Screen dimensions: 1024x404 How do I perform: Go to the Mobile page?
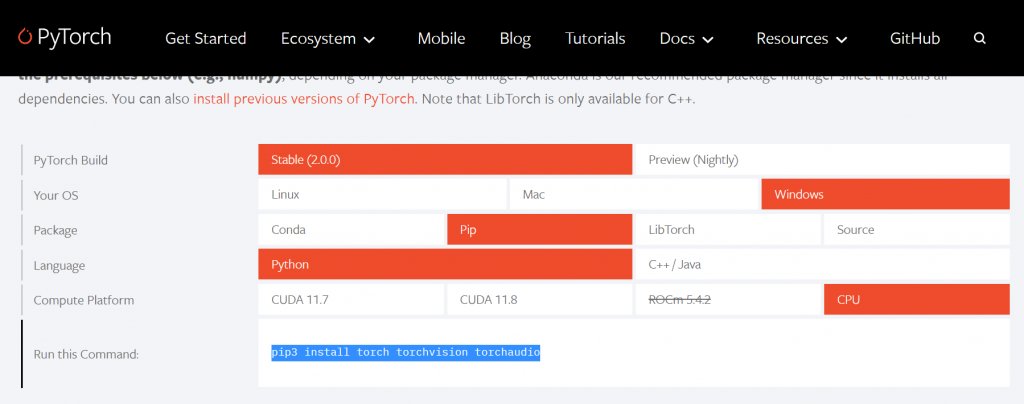pos(441,39)
